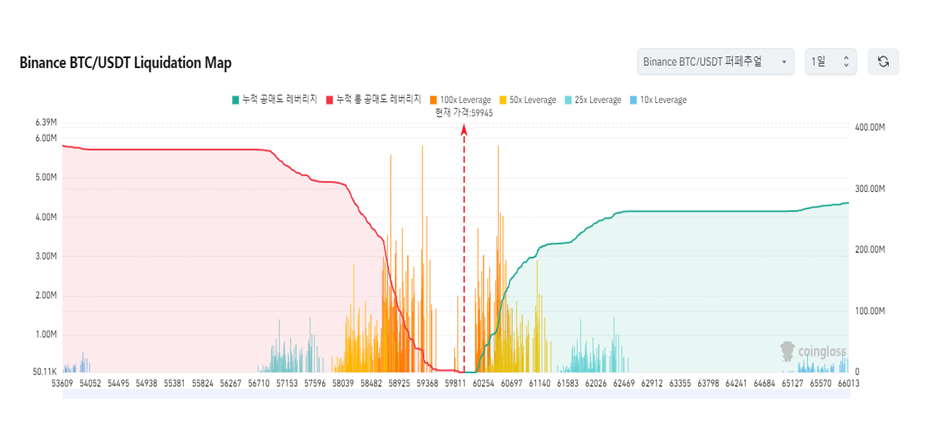Toggle the 10x Leverage legend series
The width and height of the screenshot is (926, 432).
click(658, 100)
